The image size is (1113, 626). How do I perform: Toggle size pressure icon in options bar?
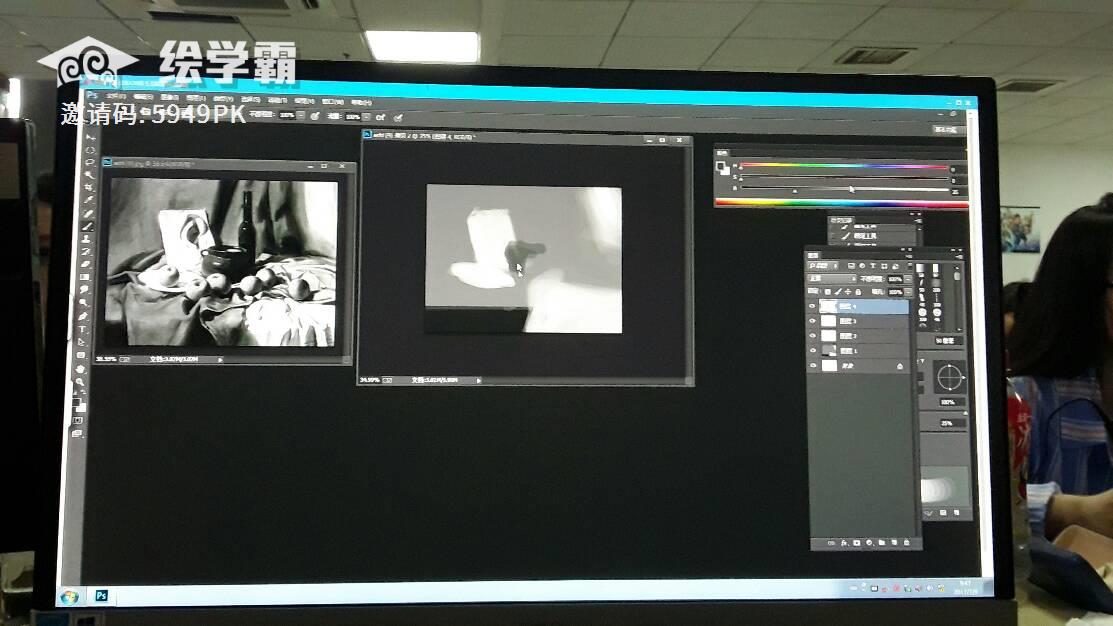click(x=398, y=118)
